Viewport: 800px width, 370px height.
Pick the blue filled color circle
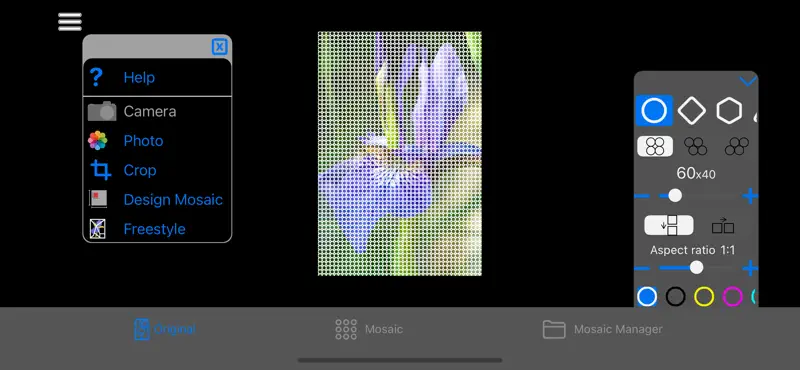point(647,297)
